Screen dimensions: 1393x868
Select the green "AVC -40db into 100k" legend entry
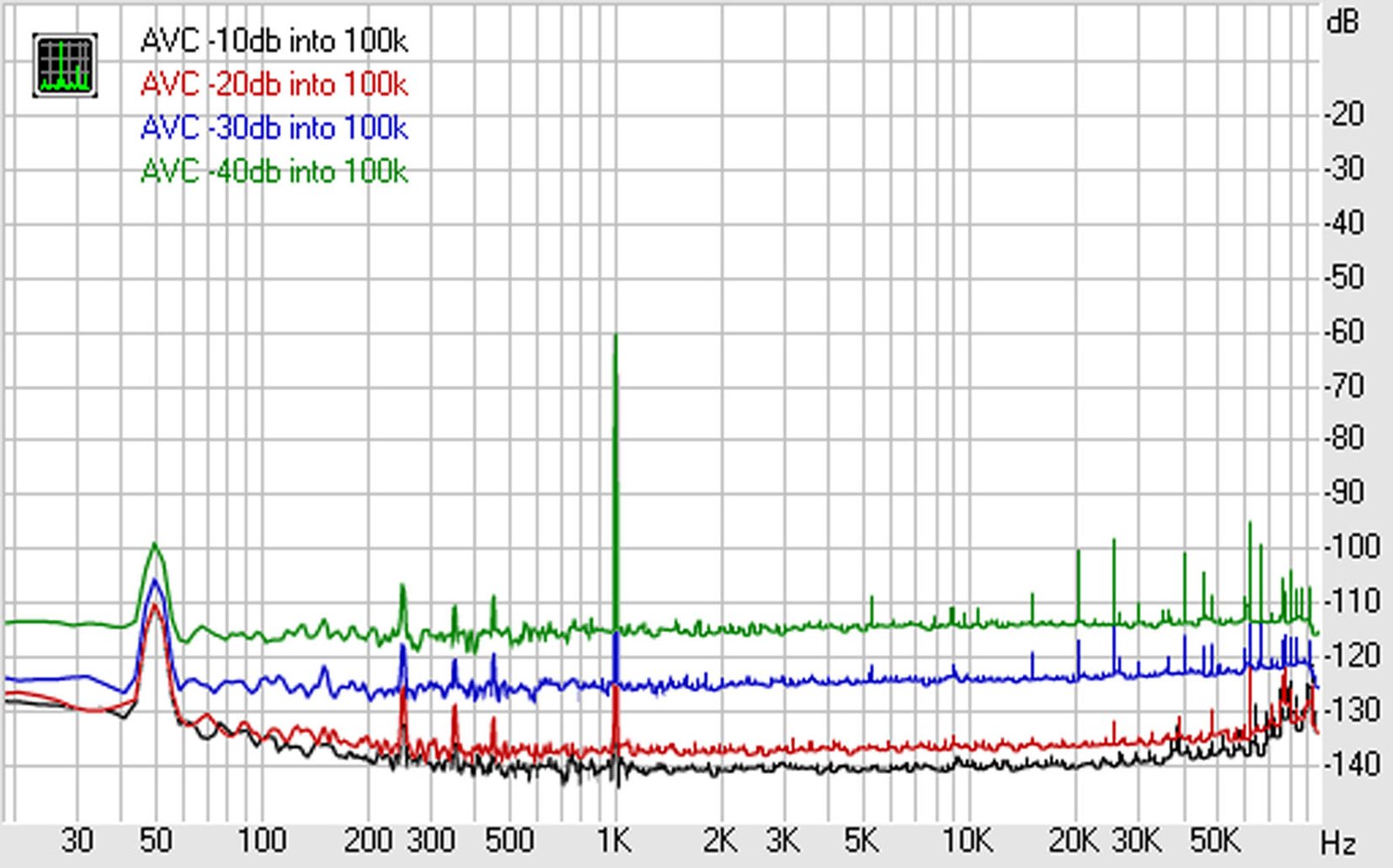point(273,172)
